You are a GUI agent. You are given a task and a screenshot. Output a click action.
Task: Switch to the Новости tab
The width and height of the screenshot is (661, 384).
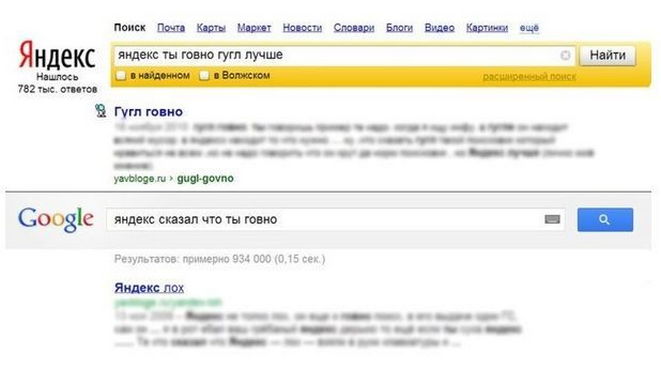[302, 28]
